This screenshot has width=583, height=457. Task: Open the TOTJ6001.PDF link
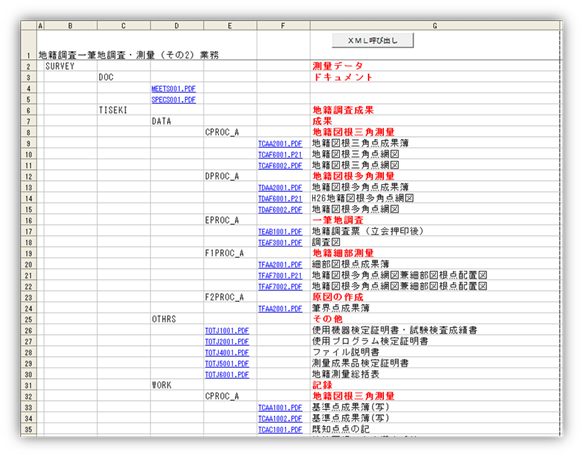coord(227,375)
